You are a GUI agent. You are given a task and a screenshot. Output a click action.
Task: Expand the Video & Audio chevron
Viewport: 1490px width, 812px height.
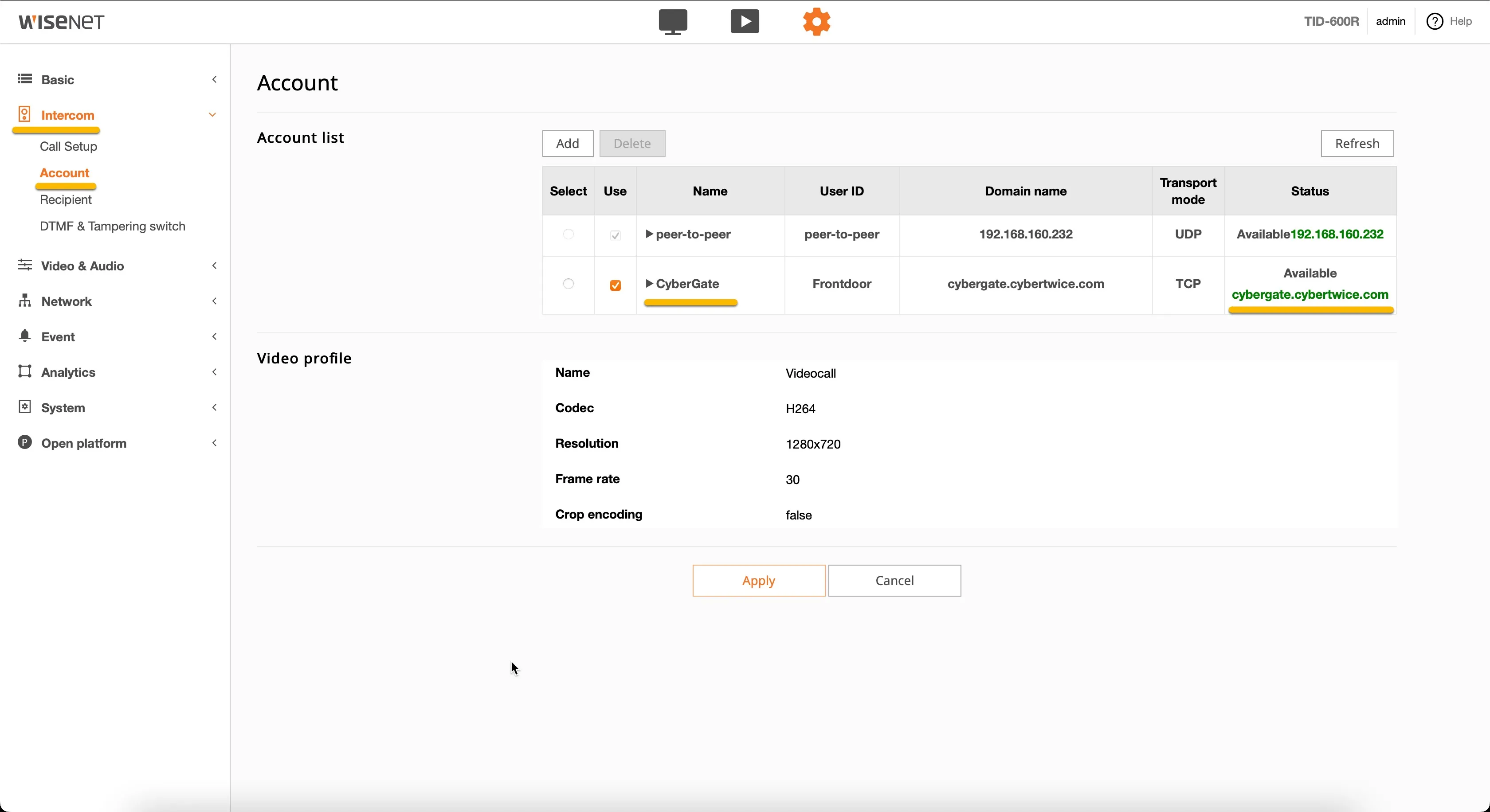click(x=215, y=265)
